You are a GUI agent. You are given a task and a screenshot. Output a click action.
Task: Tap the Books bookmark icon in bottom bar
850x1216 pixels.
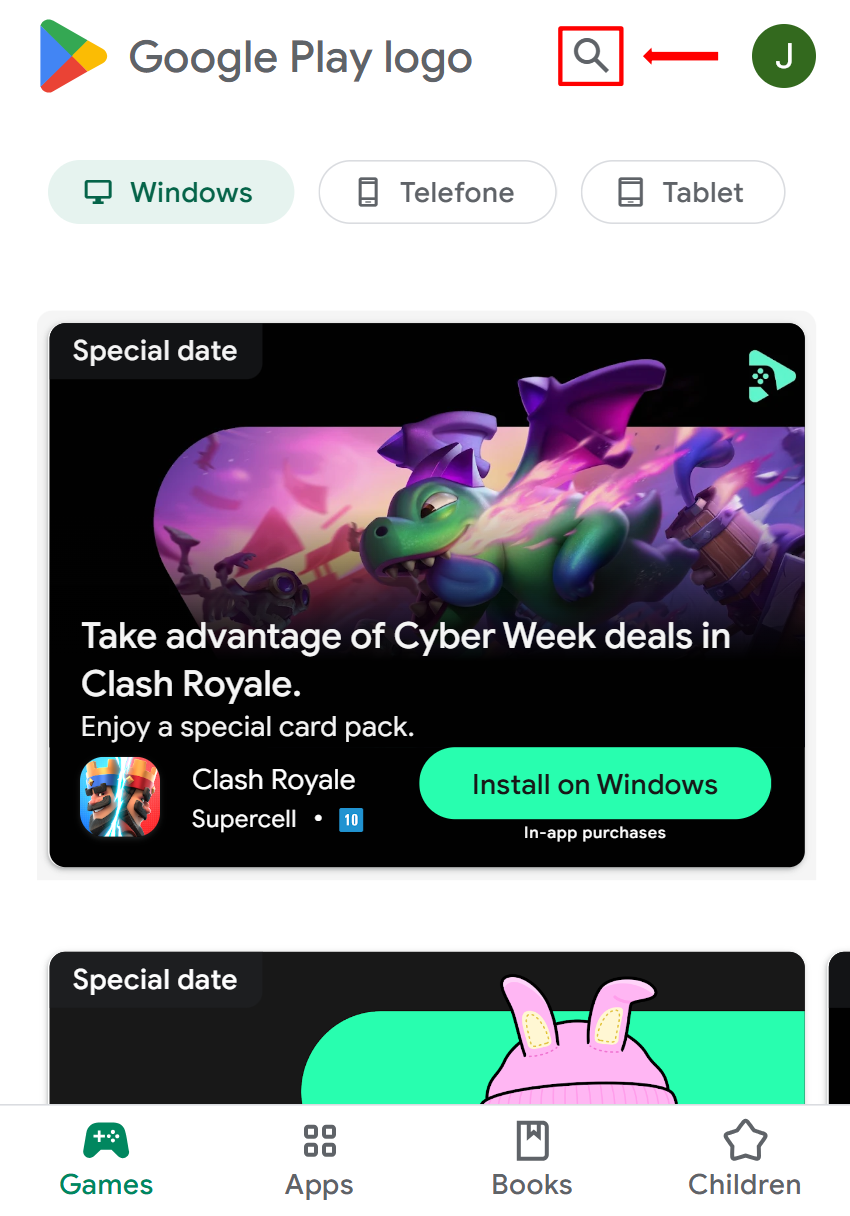(x=532, y=1140)
